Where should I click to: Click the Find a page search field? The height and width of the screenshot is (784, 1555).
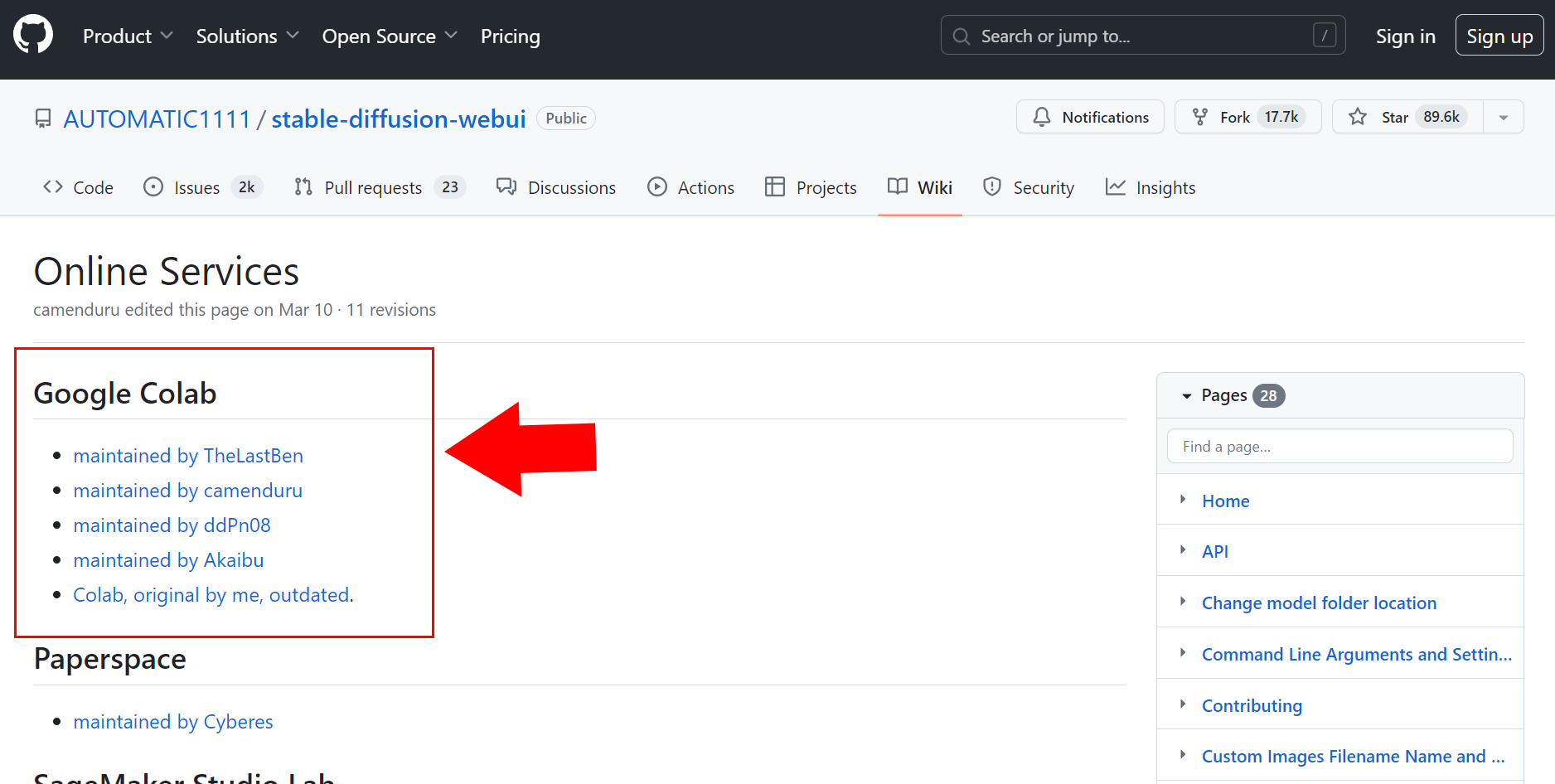tap(1339, 447)
